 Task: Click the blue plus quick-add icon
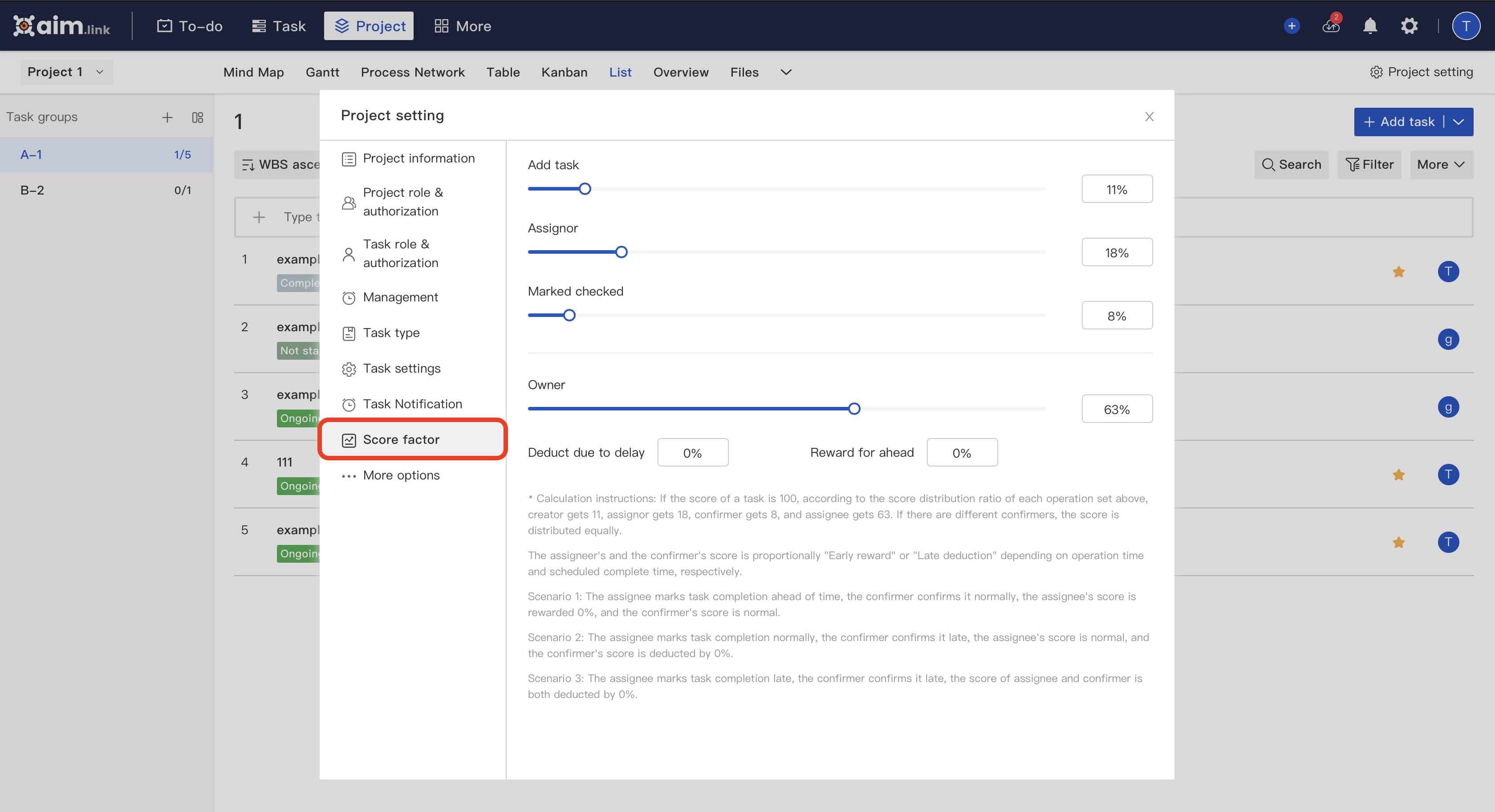click(x=1291, y=26)
